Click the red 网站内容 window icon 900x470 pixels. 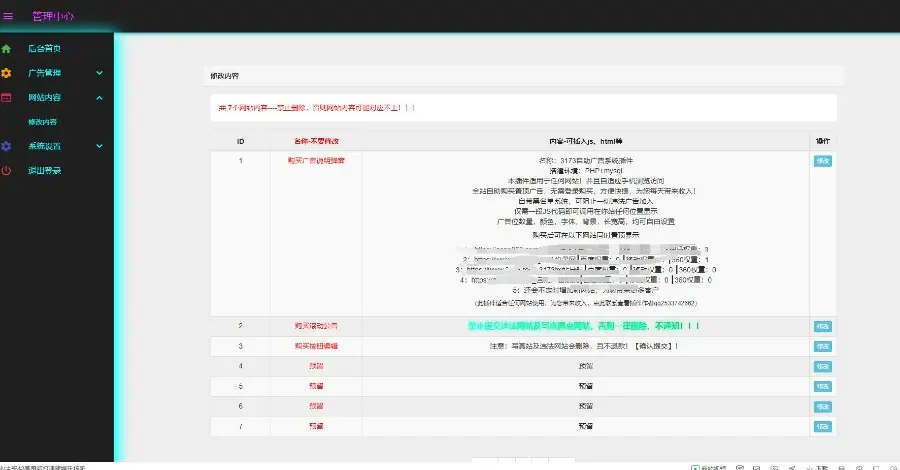(6, 98)
